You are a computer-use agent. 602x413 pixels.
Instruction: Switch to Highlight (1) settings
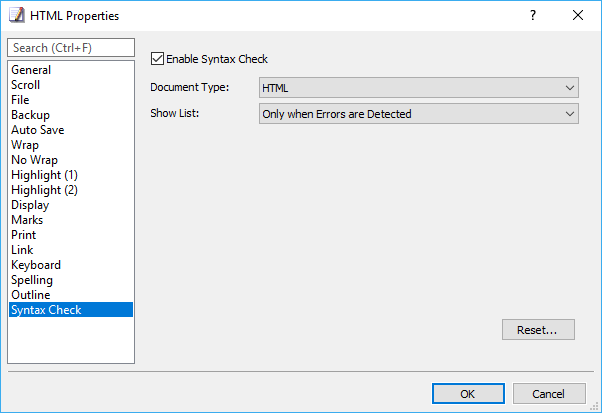point(45,175)
